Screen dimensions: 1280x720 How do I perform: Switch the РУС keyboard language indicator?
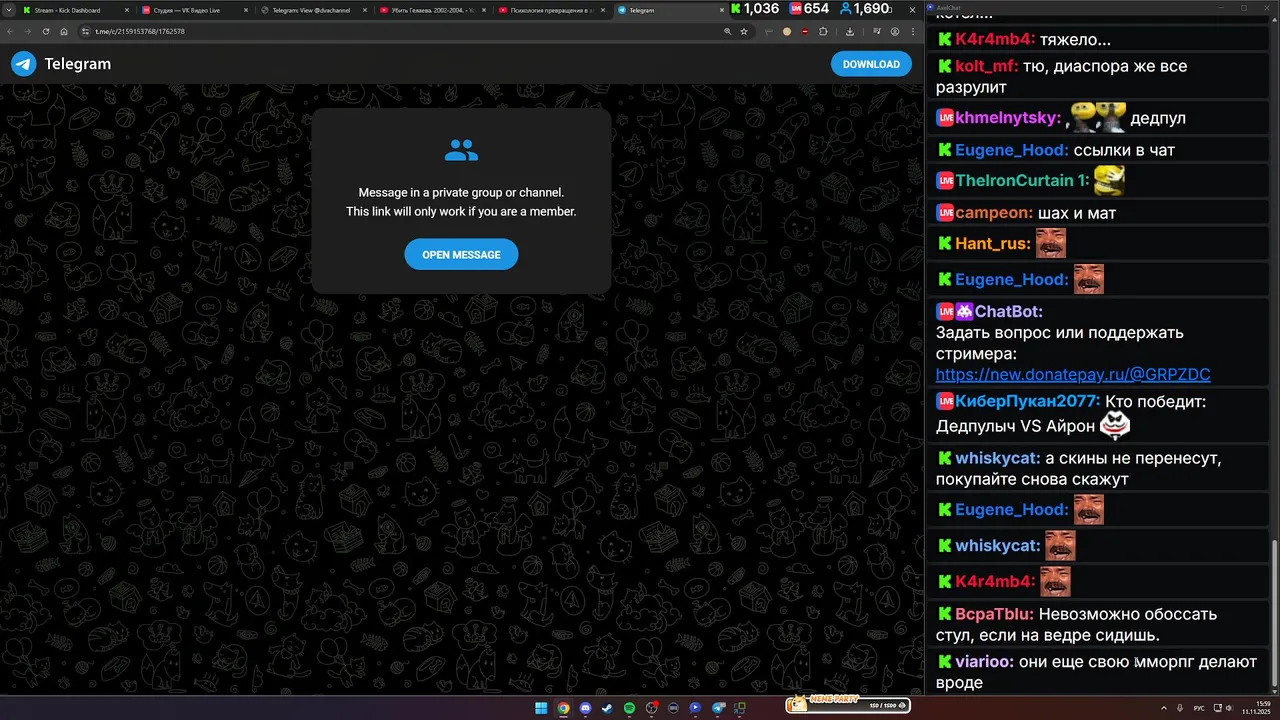coord(1199,708)
